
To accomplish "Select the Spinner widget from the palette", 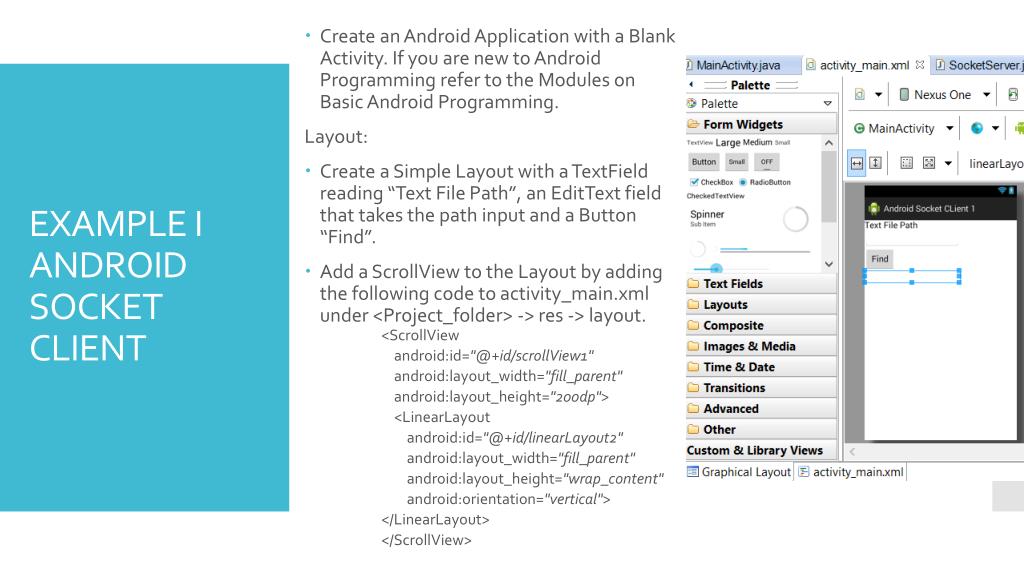I will click(x=707, y=213).
